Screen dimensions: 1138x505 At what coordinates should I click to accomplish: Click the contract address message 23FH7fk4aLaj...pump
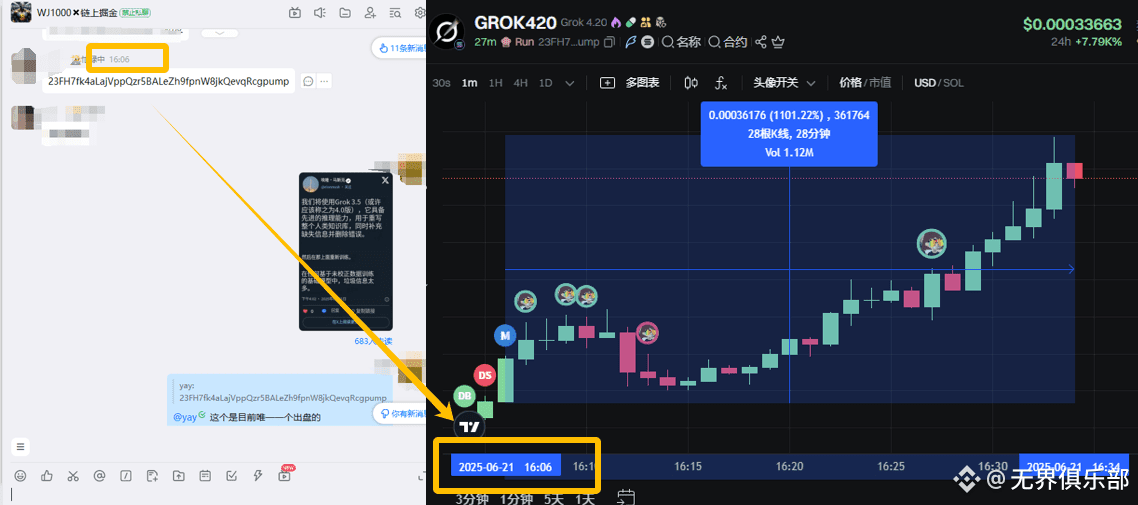coord(168,81)
